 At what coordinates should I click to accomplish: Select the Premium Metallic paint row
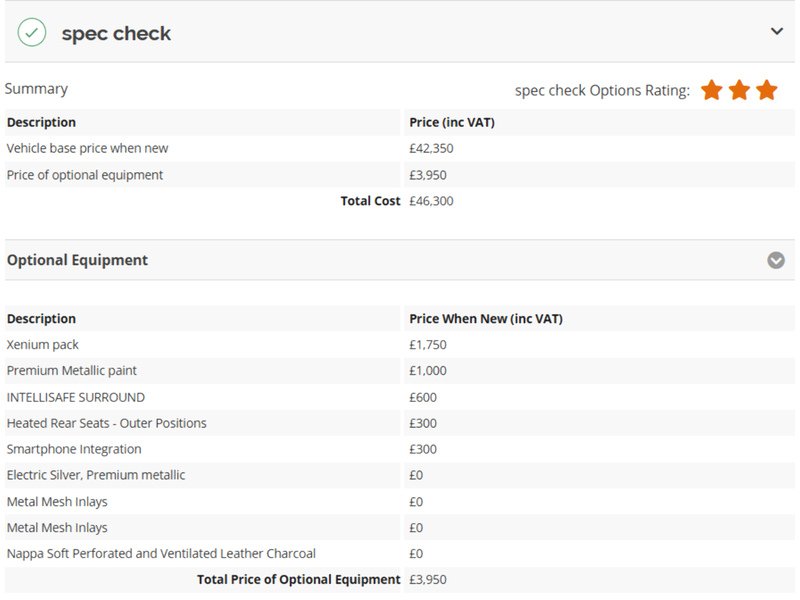400,371
